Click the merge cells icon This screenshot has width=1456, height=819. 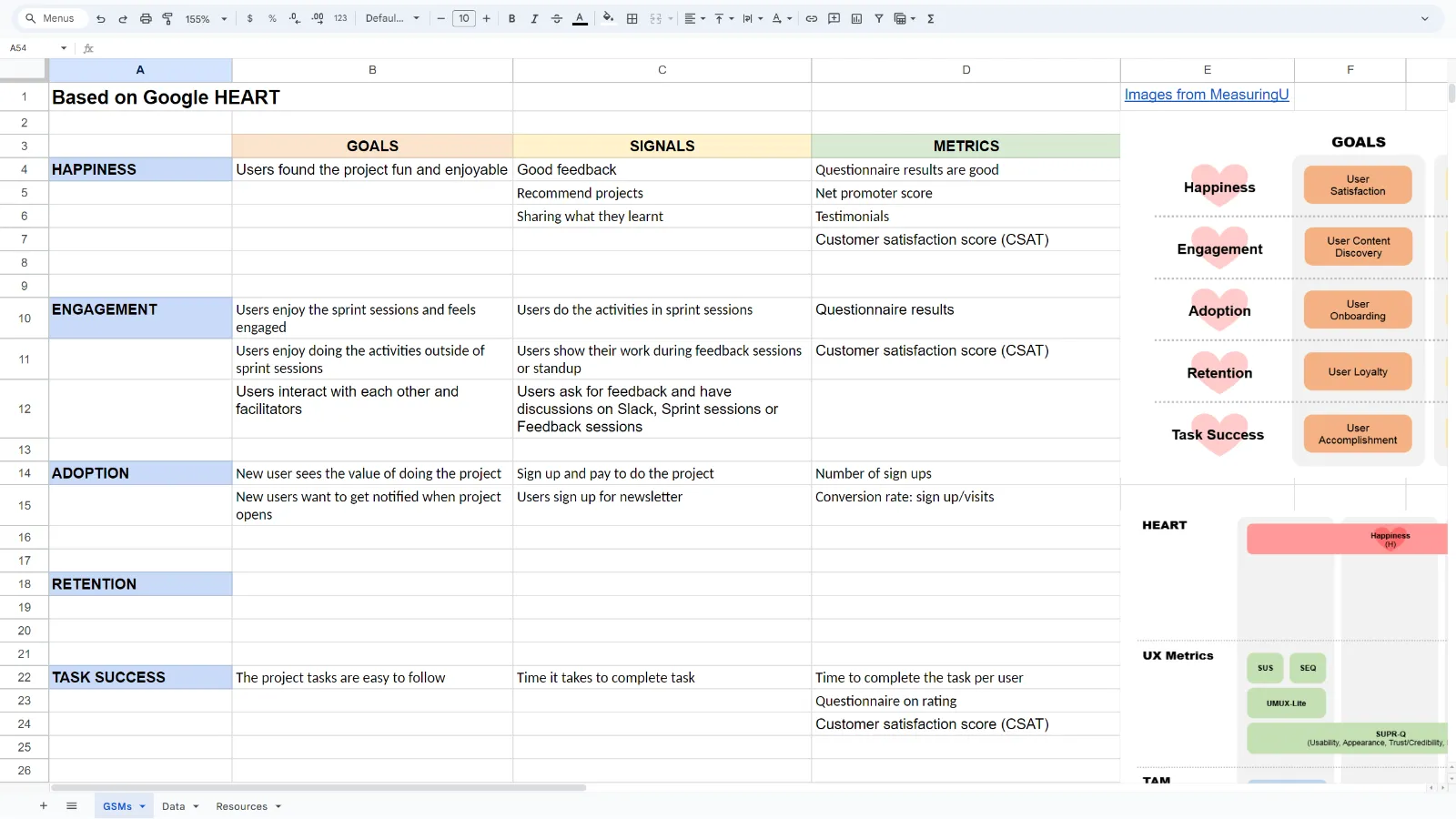(x=656, y=18)
